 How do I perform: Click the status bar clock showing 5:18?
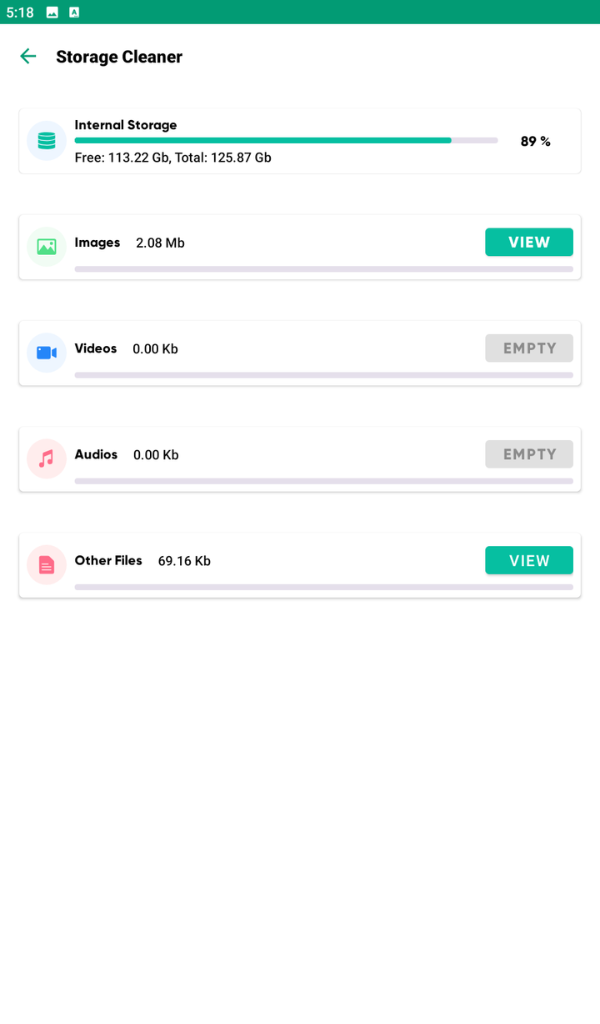(20, 12)
